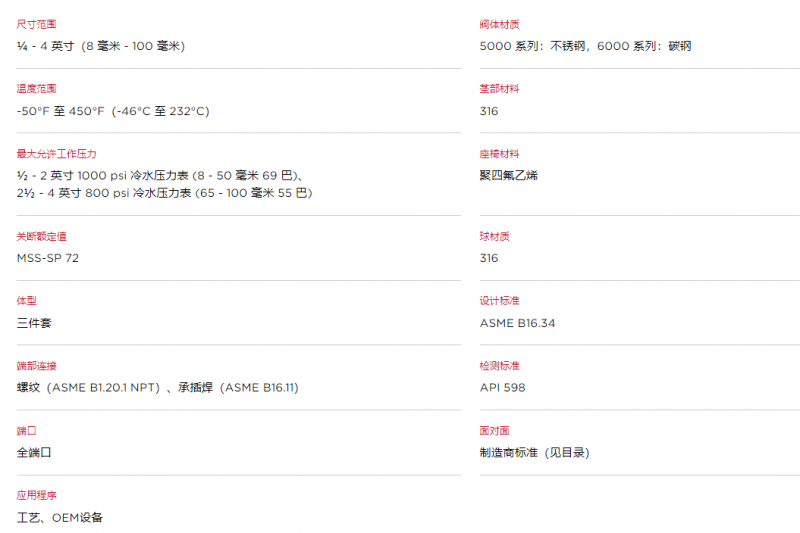Screen dimensions: 800x533
Task: Click the 制造商标准（见目录）text
Action: pyautogui.click(x=535, y=452)
